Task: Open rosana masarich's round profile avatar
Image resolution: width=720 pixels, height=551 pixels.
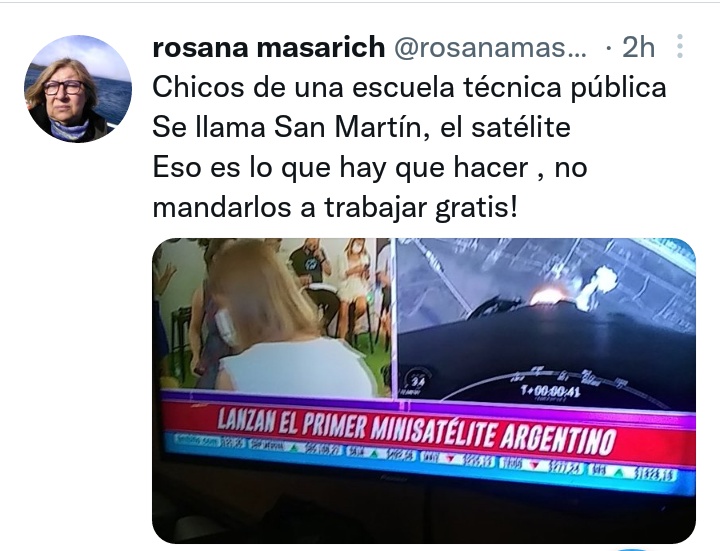Action: pyautogui.click(x=78, y=89)
